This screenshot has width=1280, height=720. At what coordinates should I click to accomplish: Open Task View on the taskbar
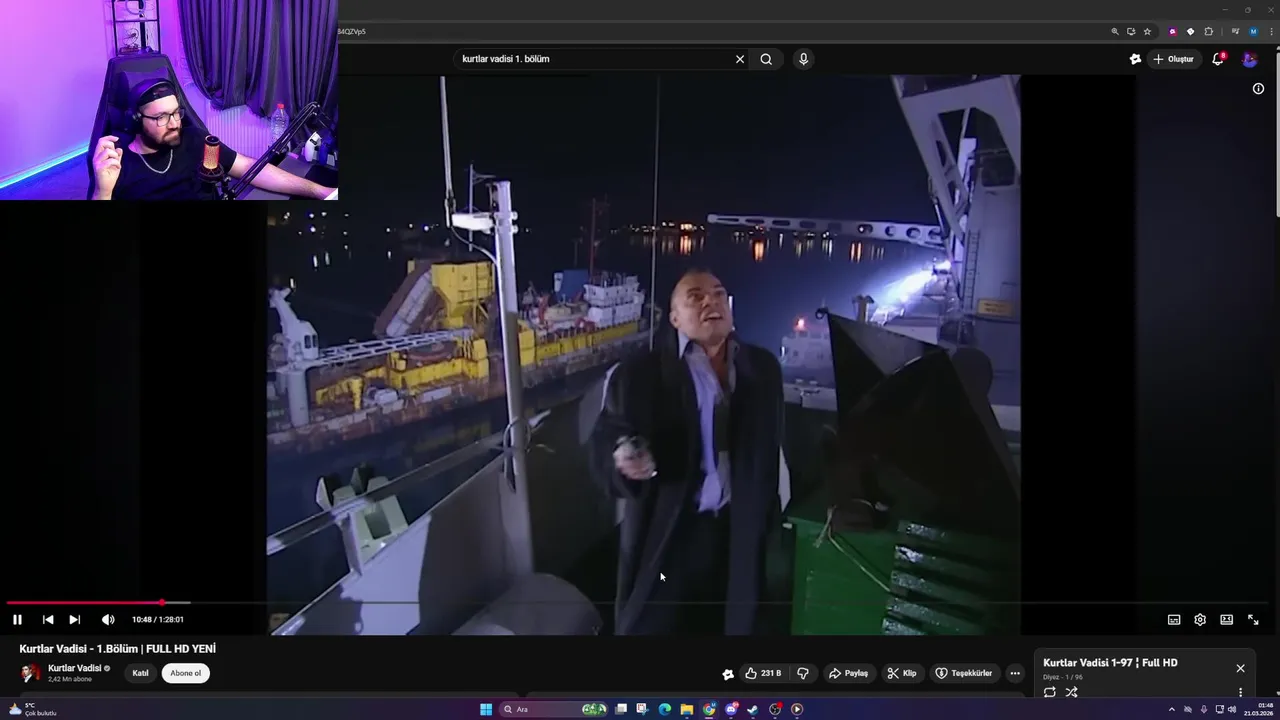[621, 709]
